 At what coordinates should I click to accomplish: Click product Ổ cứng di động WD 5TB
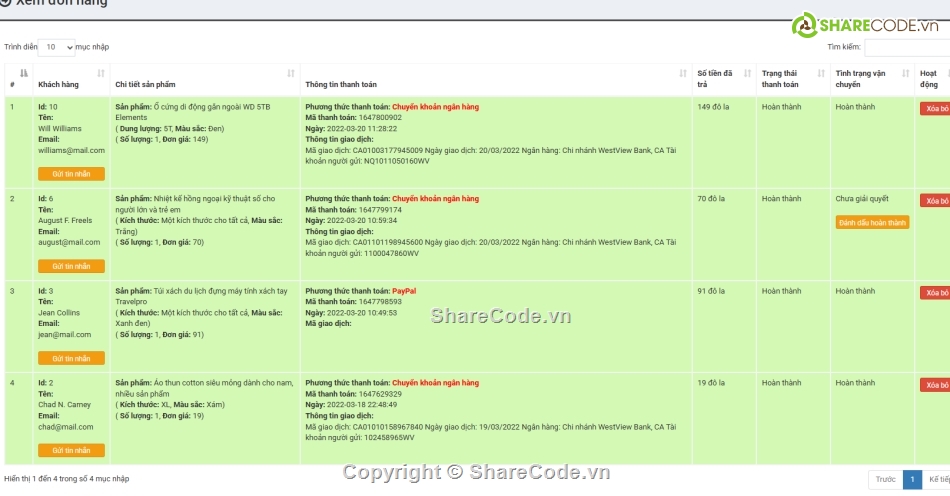tap(193, 112)
